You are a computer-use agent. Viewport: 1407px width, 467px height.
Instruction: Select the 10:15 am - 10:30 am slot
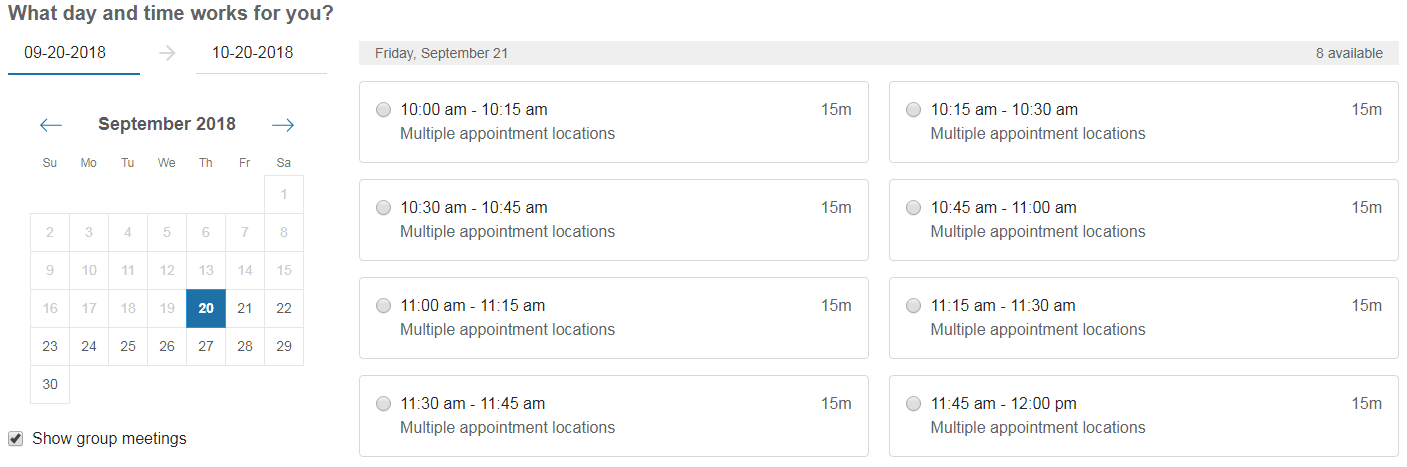pos(914,110)
